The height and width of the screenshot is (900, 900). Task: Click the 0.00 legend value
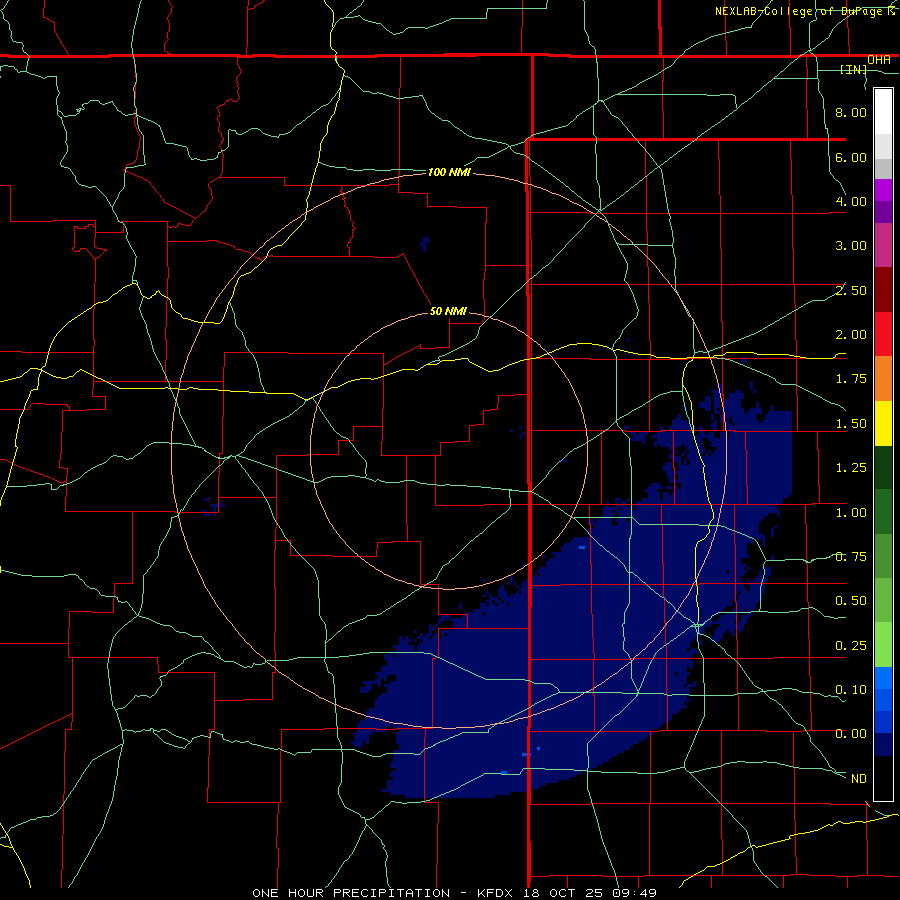(851, 734)
